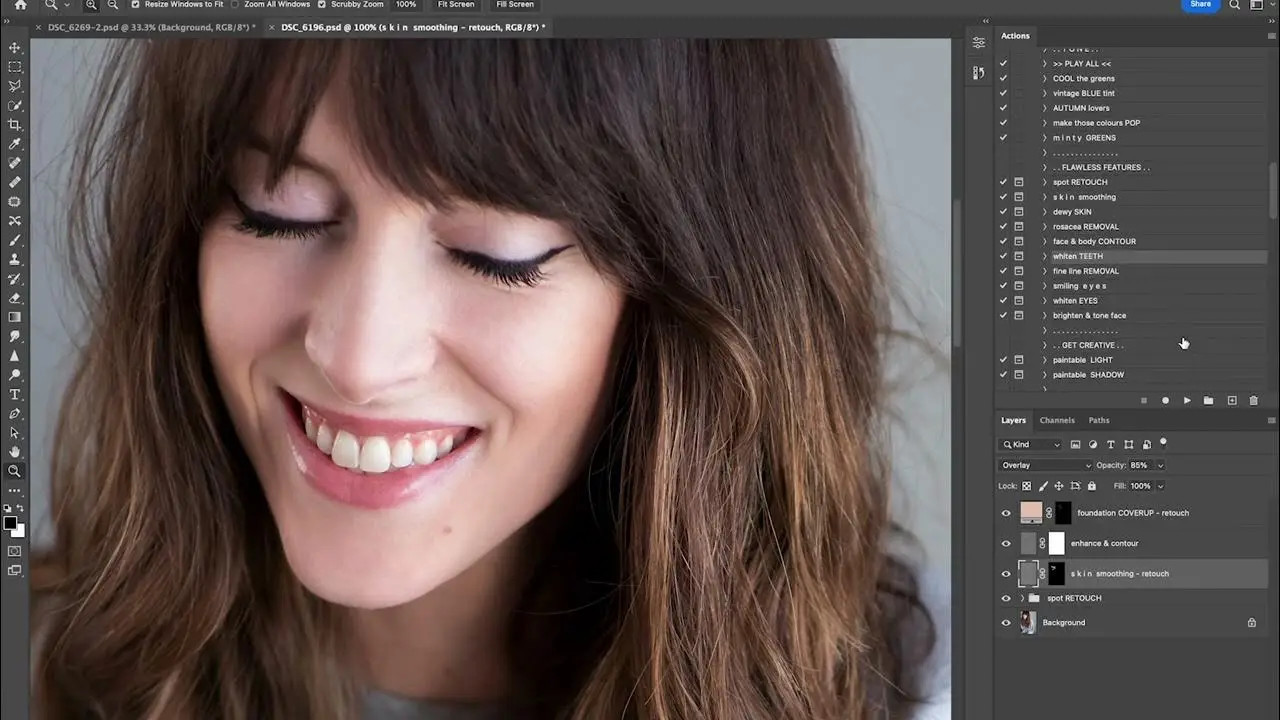The image size is (1280, 720).
Task: Select the Gradient tool
Action: coord(15,317)
